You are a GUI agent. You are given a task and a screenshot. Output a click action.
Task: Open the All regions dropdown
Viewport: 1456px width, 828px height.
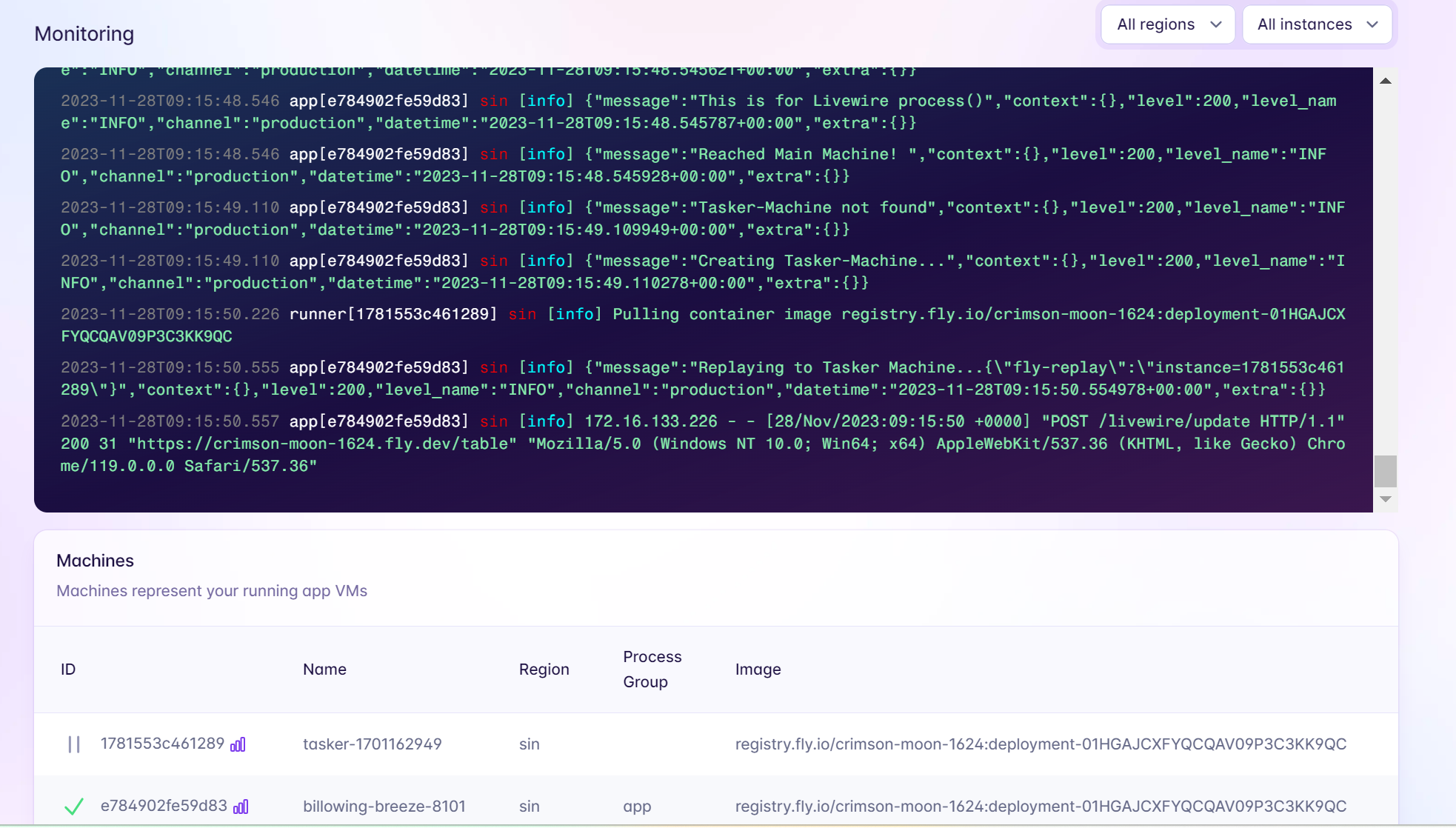pyautogui.click(x=1167, y=24)
